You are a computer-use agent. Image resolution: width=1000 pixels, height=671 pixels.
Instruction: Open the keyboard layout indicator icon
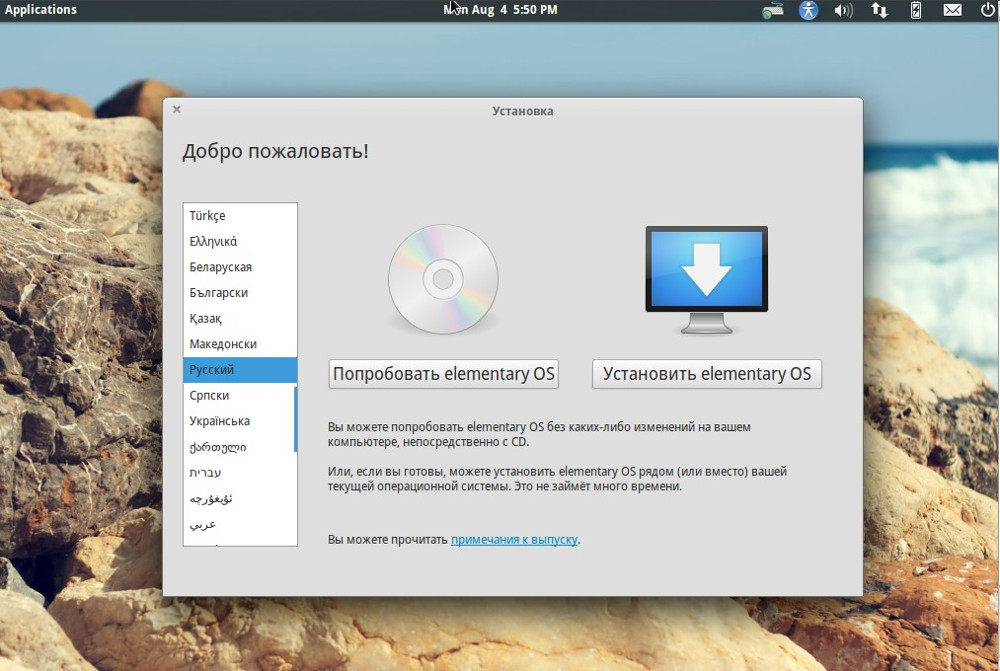[x=772, y=10]
